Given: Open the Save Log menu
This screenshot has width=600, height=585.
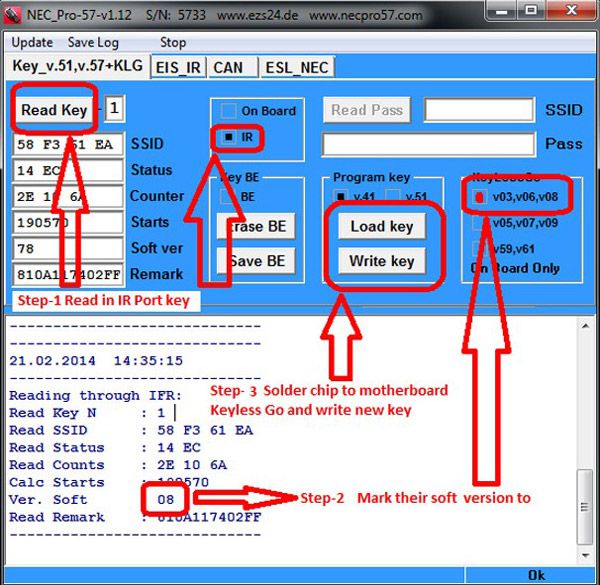Looking at the screenshot, I should (93, 42).
